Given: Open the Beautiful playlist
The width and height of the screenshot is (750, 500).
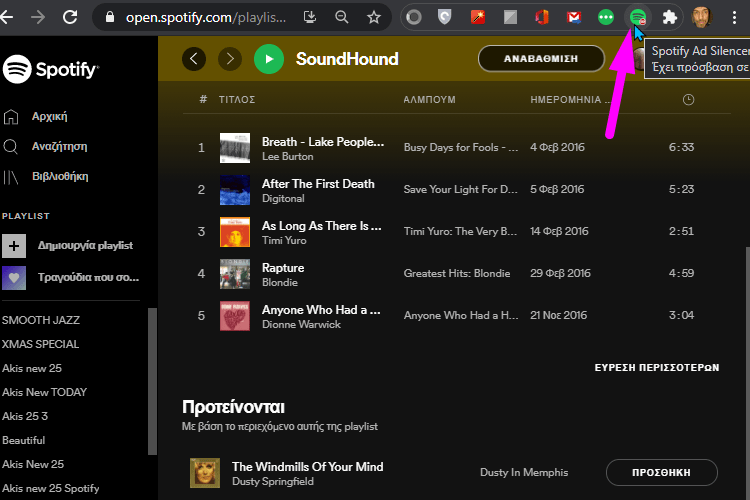Looking at the screenshot, I should [x=23, y=440].
